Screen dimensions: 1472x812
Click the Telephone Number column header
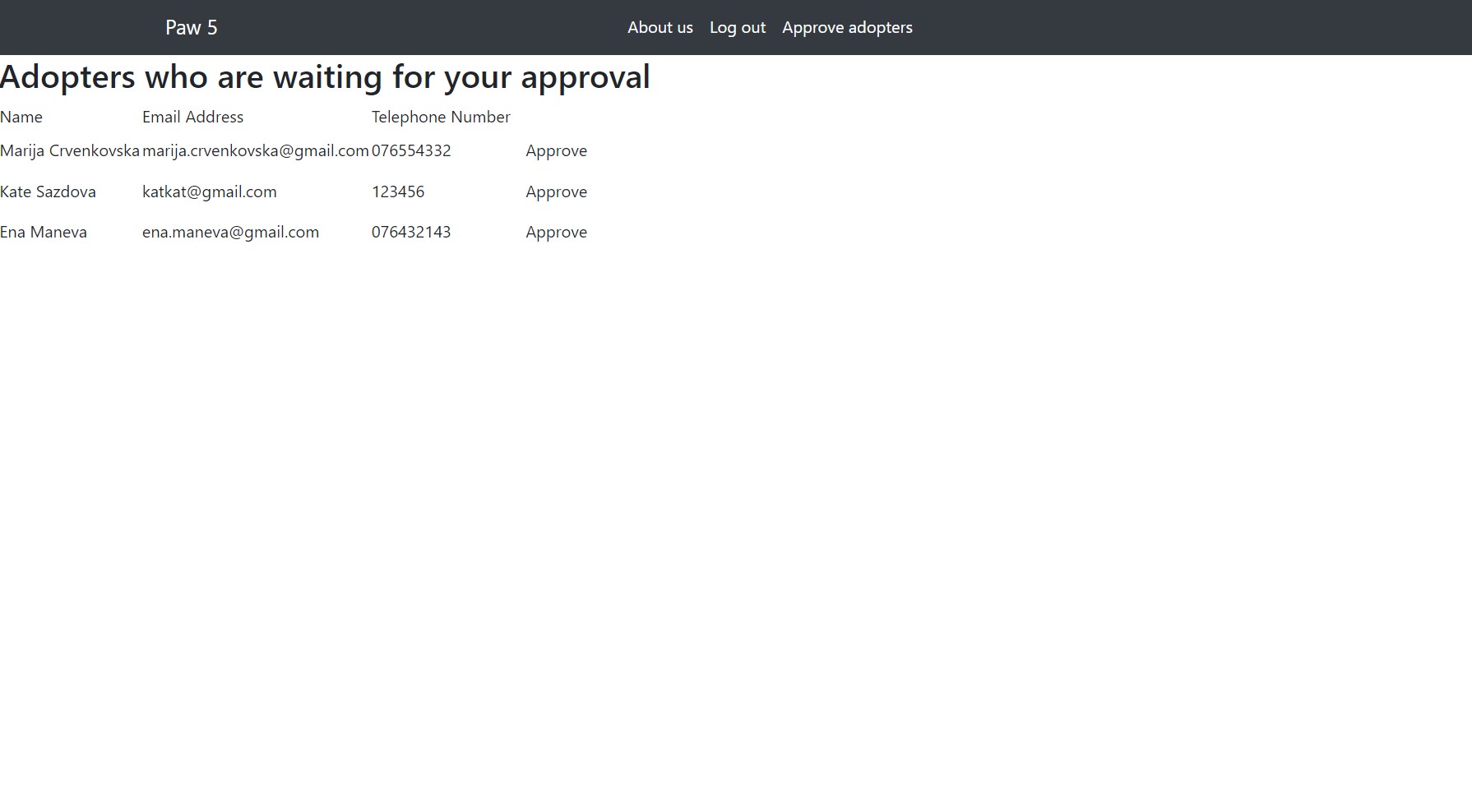[441, 118]
